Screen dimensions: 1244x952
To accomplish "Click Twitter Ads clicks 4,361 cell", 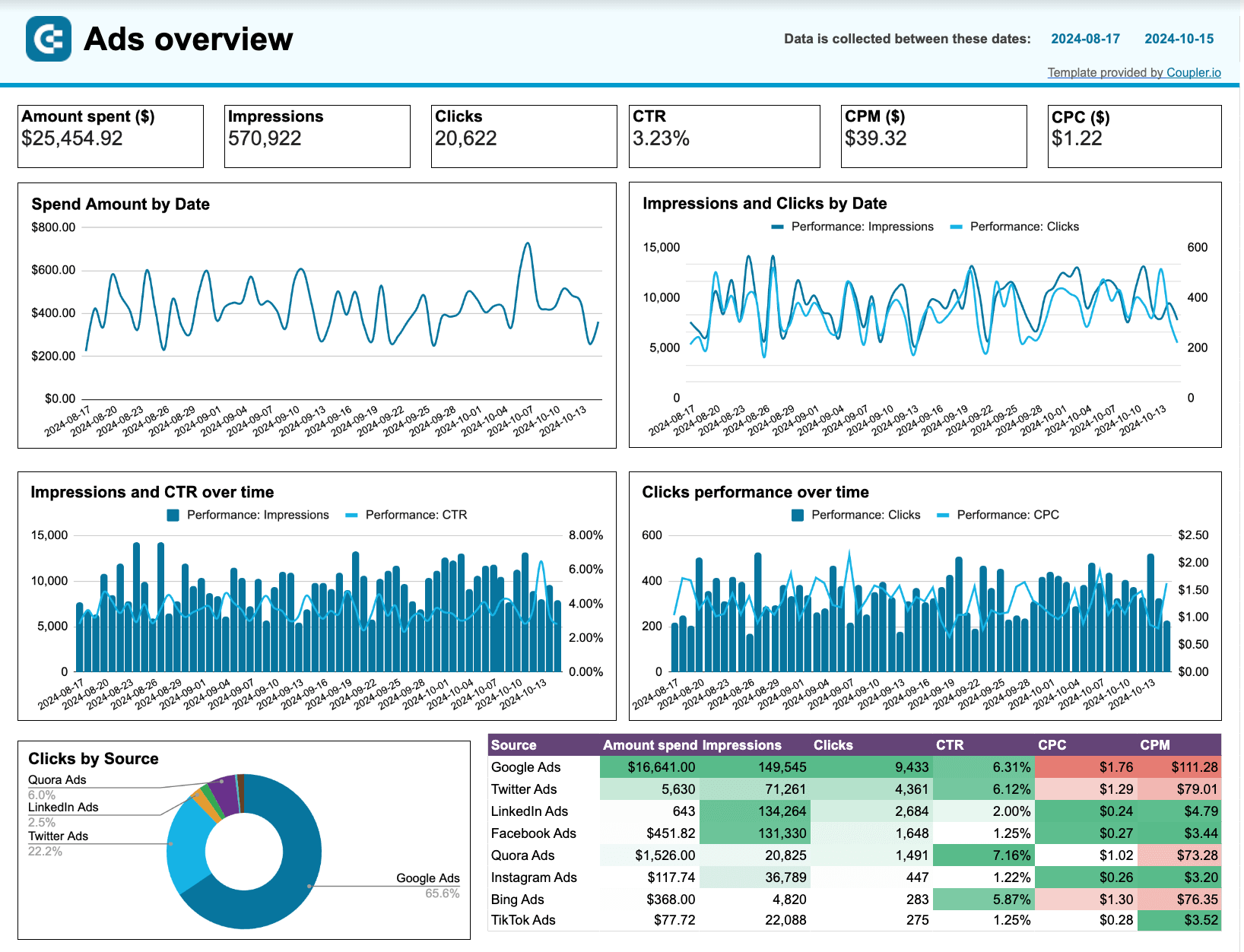I will point(871,789).
